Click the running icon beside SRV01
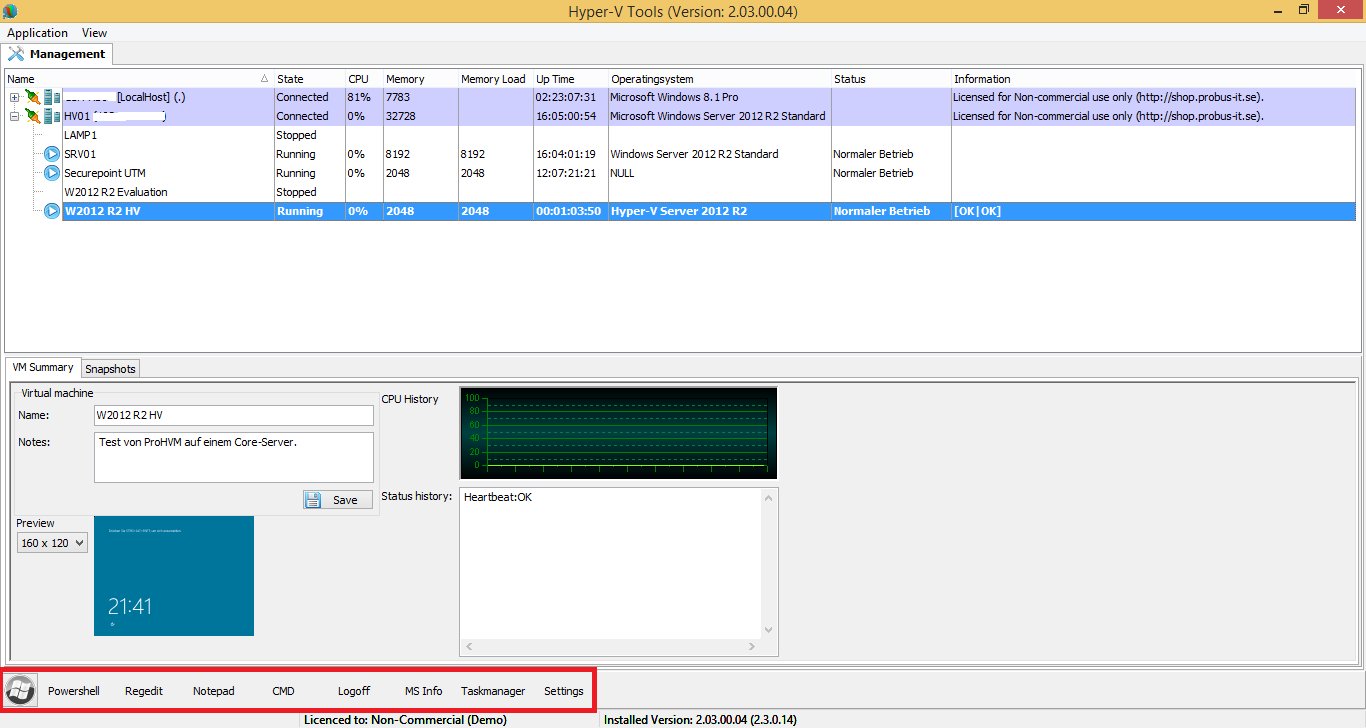 coord(52,154)
